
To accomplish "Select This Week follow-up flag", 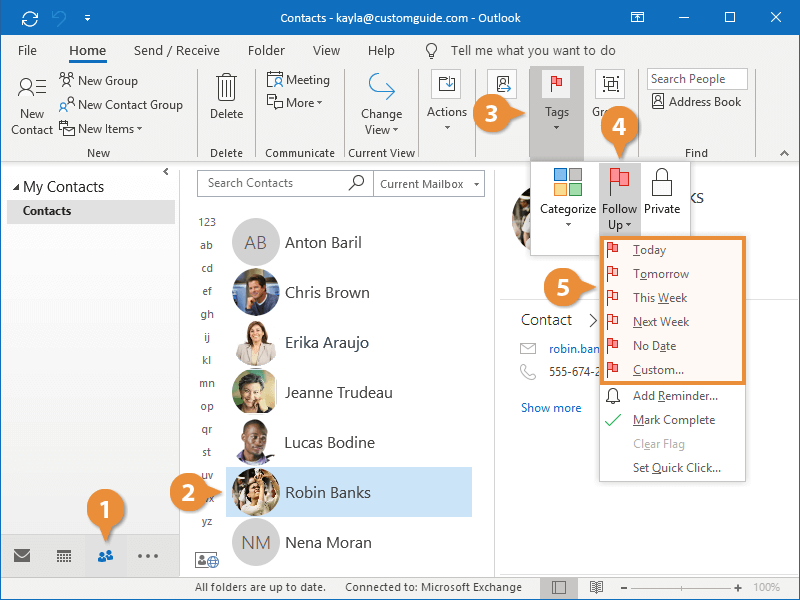I will pyautogui.click(x=672, y=298).
